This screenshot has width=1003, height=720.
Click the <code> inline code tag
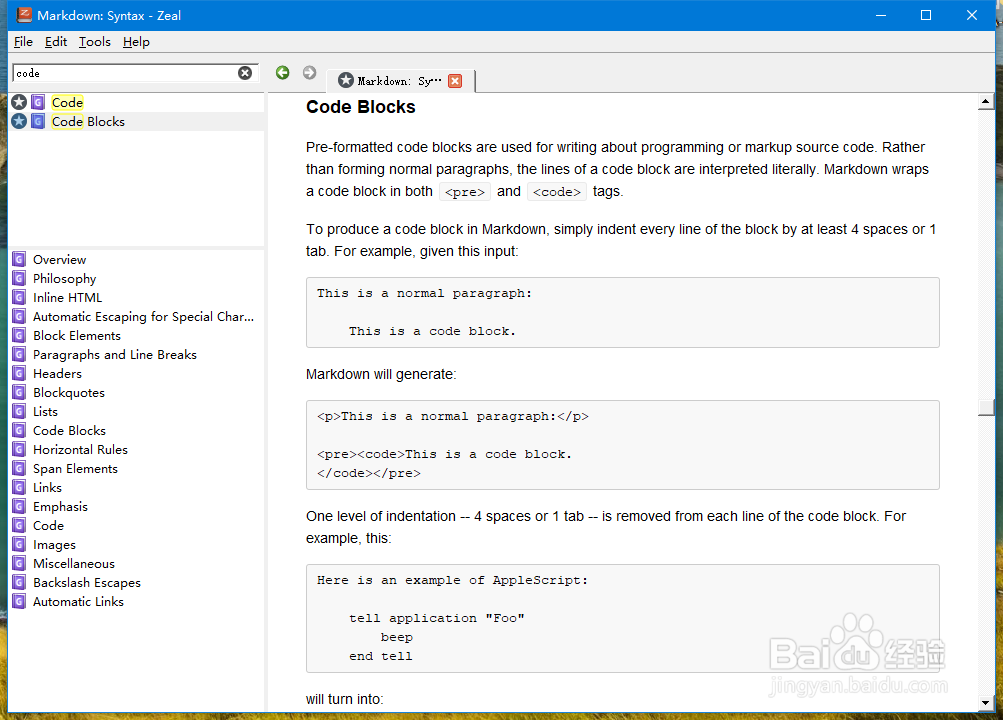tap(557, 192)
